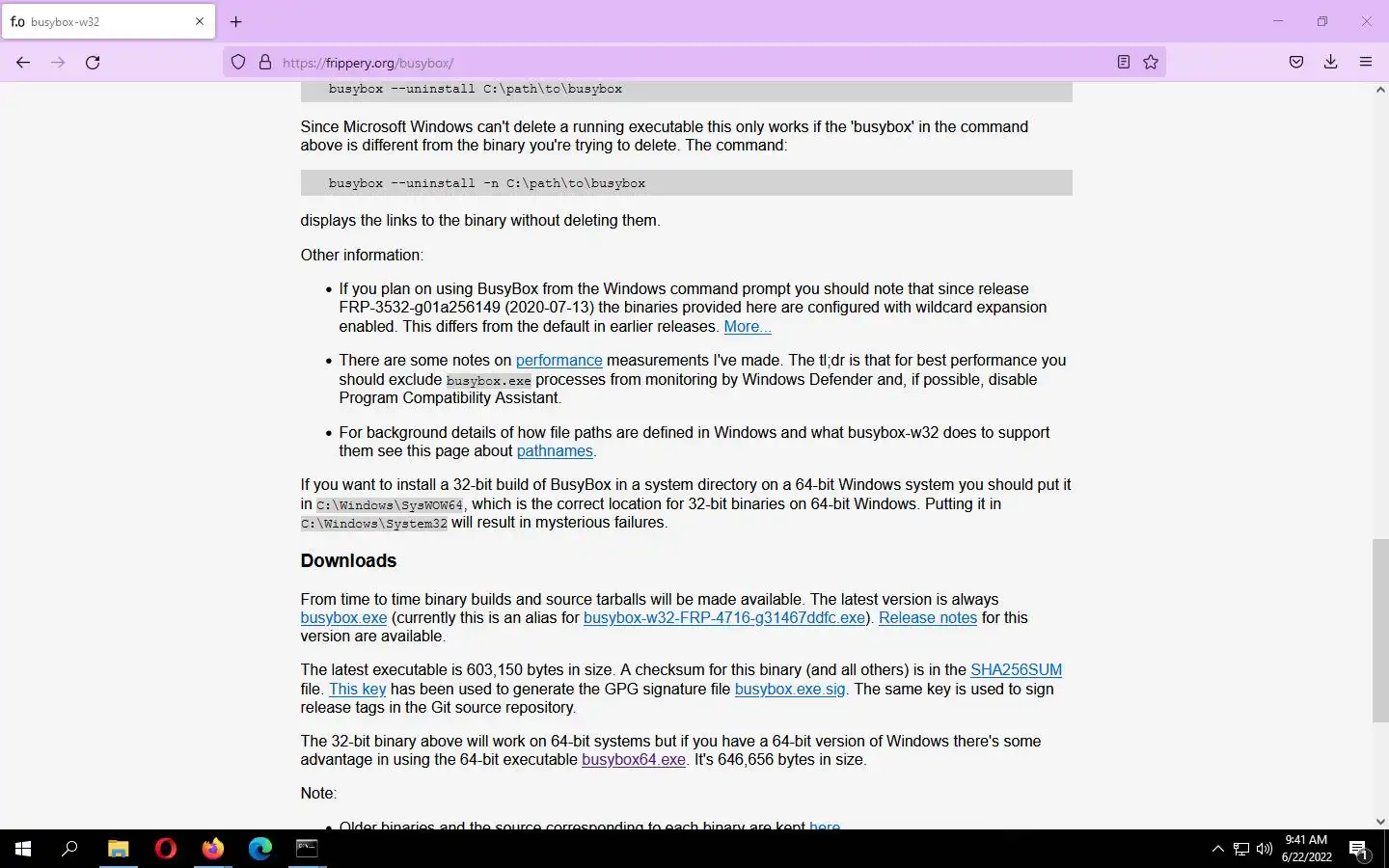This screenshot has height=868, width=1389.
Task: Close the busybox-w32 tab
Action: pyautogui.click(x=200, y=21)
